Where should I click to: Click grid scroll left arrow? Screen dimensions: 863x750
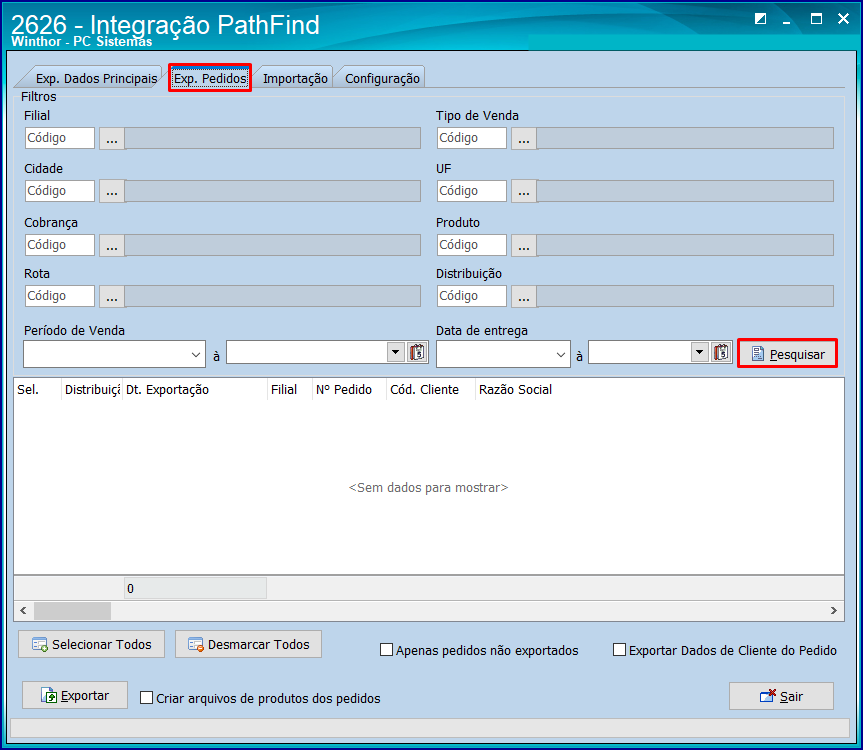(x=23, y=610)
